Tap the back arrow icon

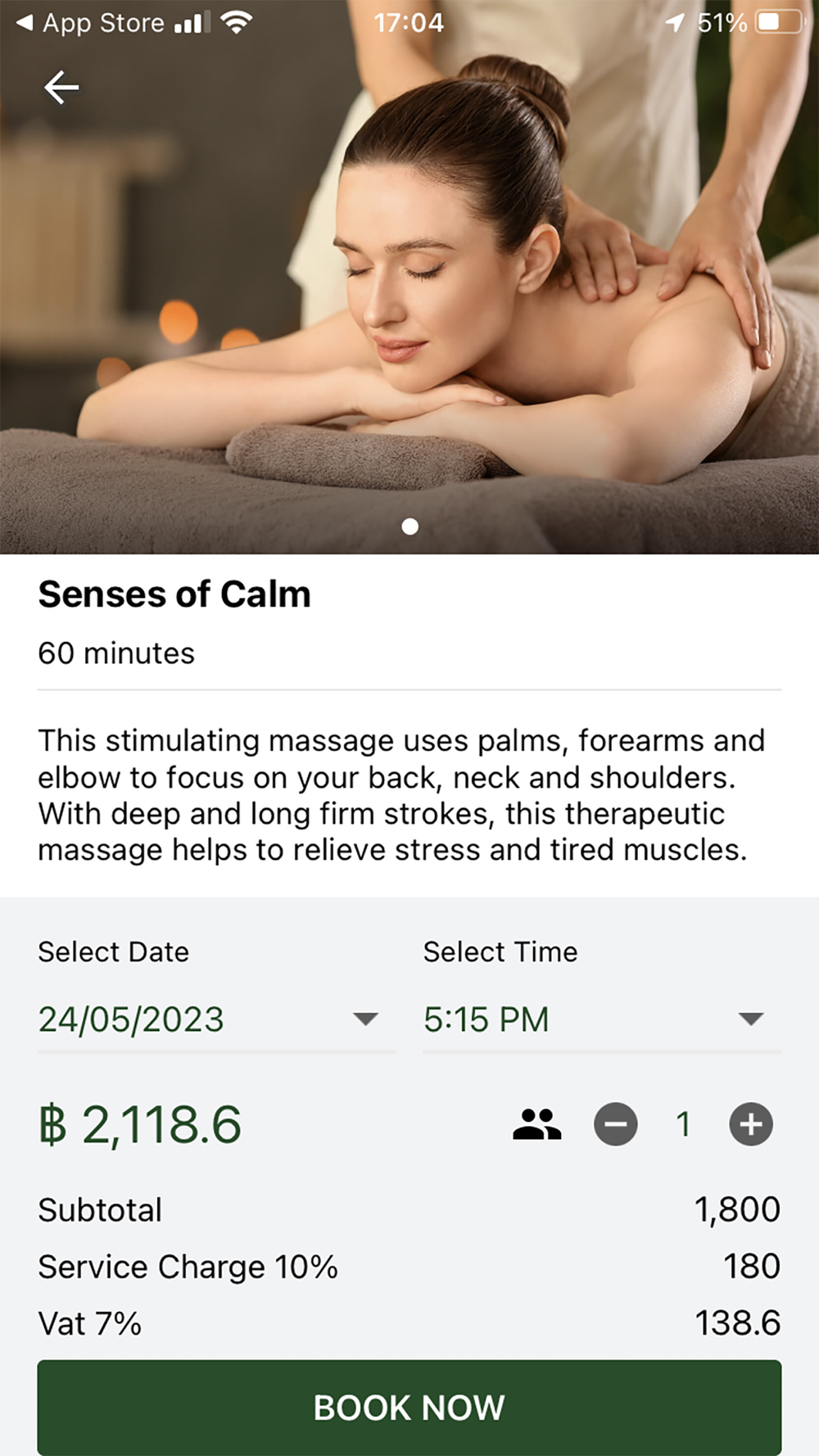61,88
